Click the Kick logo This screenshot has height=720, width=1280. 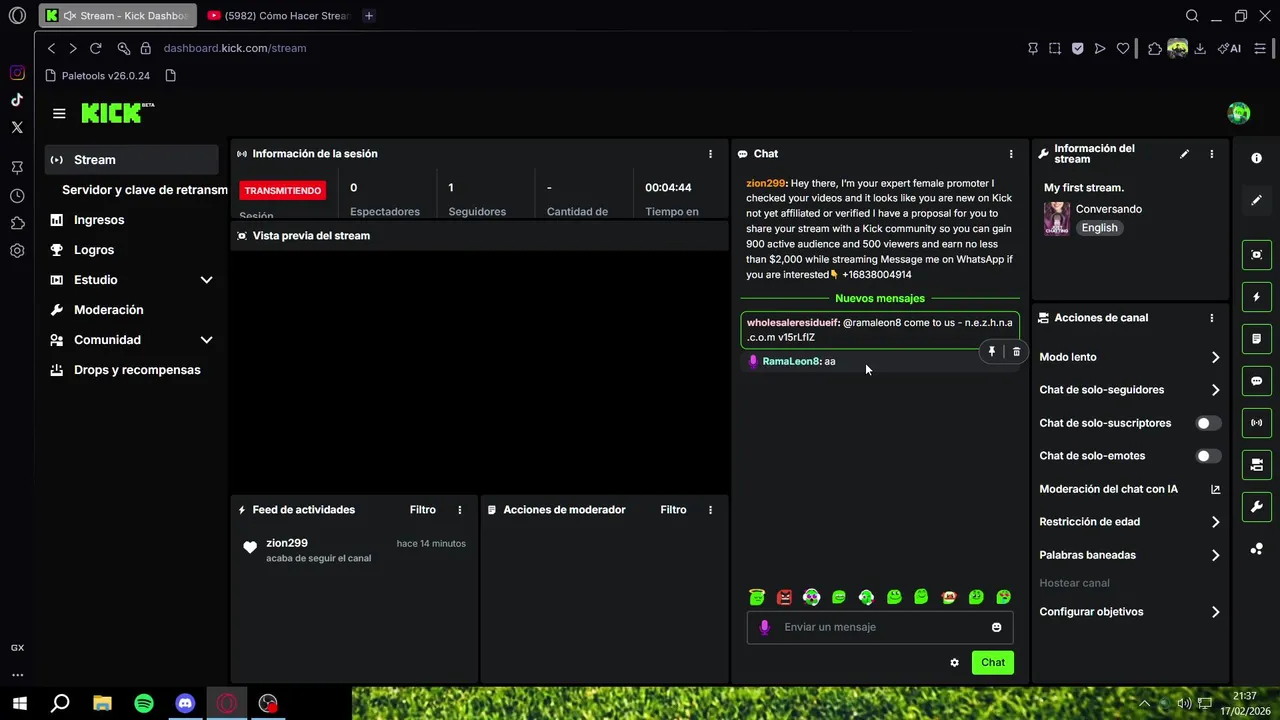(x=117, y=113)
